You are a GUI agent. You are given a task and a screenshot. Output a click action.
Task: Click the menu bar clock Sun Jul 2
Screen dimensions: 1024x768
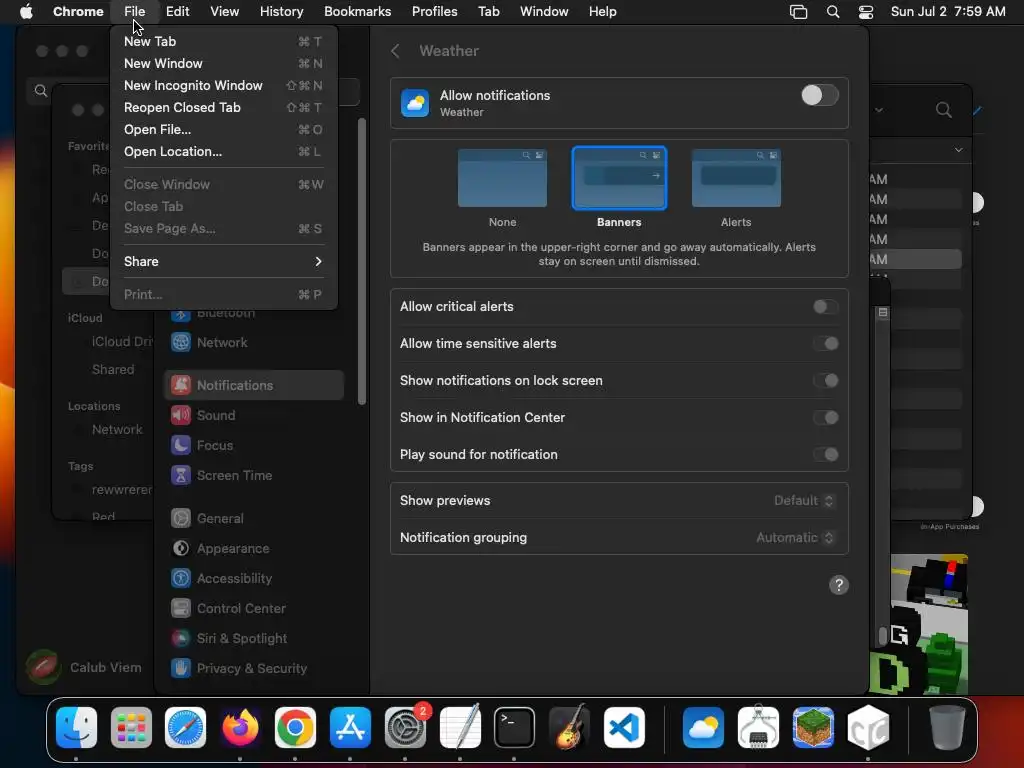pos(948,11)
